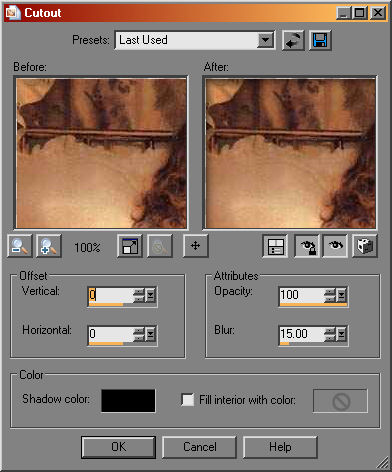Viewport: 392px width, 472px height.
Task: Expand the Vertical offset slider dropdown
Action: tap(151, 295)
